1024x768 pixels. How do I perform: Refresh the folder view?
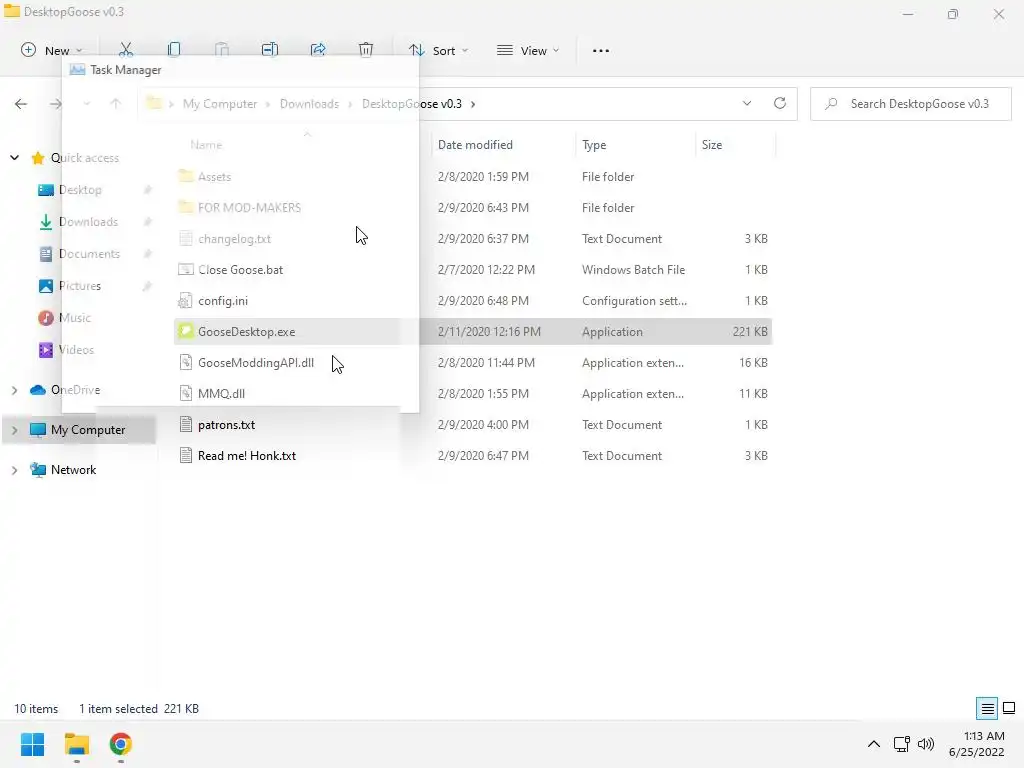[x=780, y=103]
